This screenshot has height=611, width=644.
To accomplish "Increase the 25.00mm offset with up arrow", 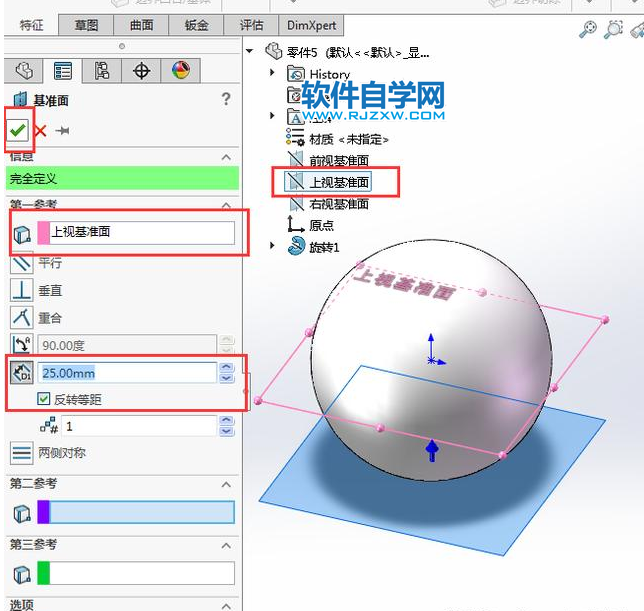I will (227, 368).
